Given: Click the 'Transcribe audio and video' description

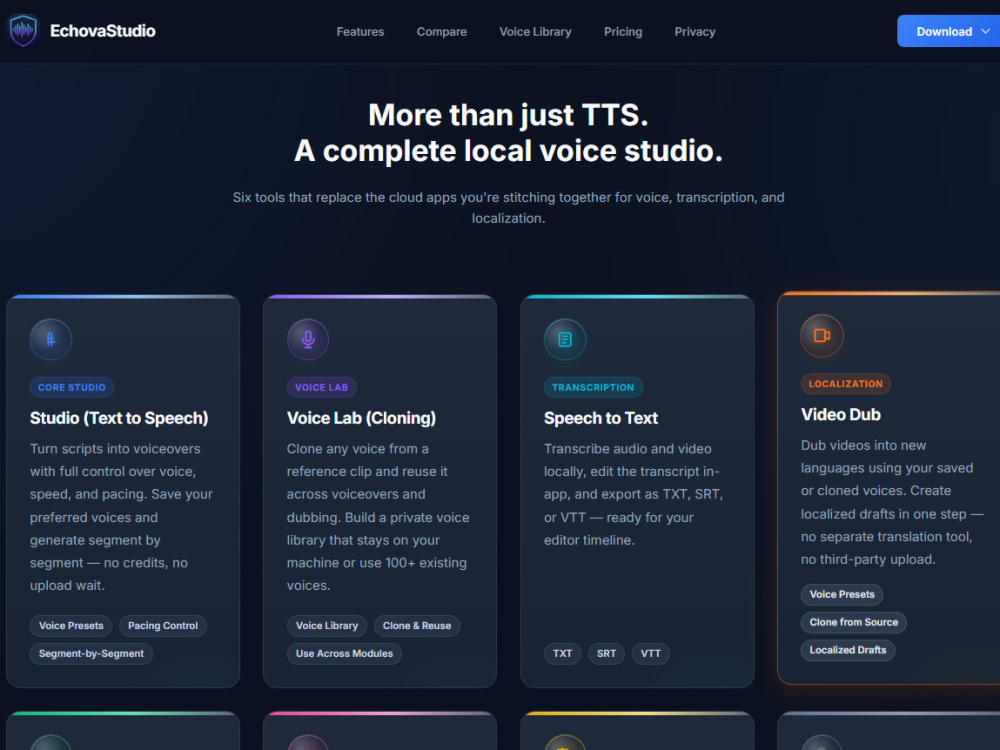Looking at the screenshot, I should [x=634, y=494].
